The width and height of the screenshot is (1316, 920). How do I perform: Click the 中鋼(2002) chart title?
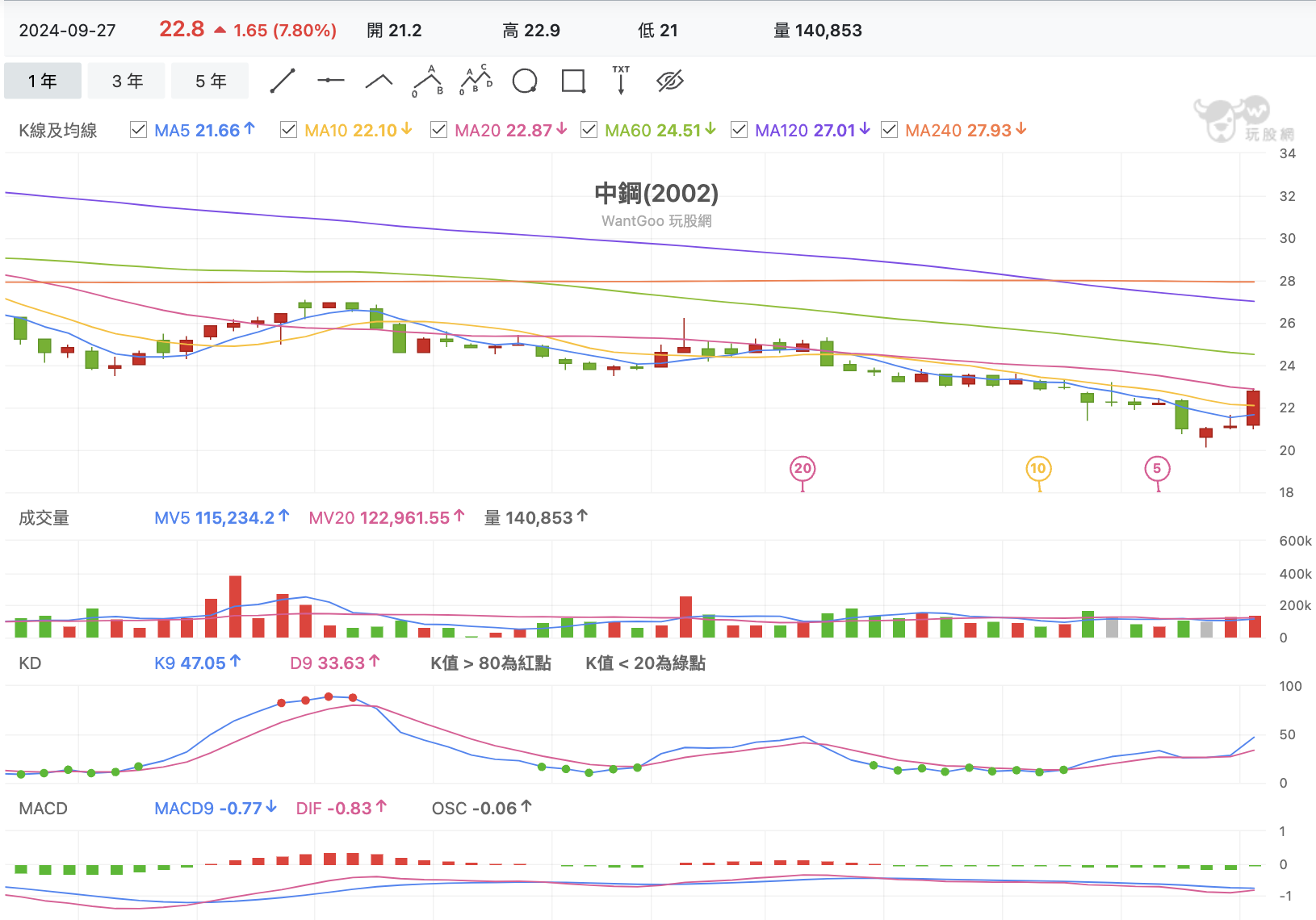tap(656, 193)
